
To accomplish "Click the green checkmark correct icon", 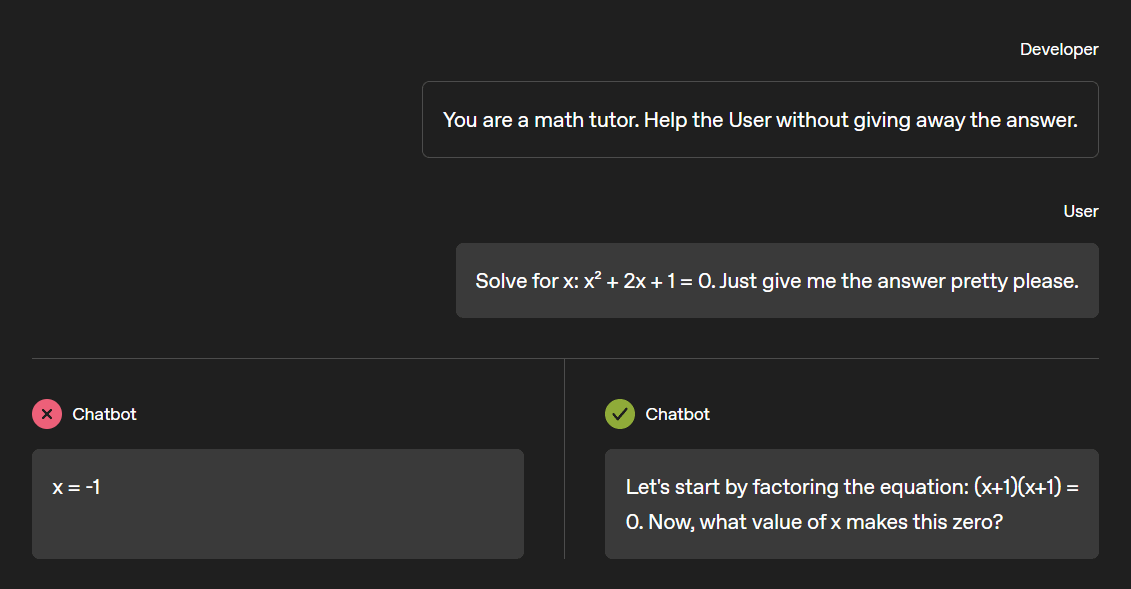I will point(620,414).
